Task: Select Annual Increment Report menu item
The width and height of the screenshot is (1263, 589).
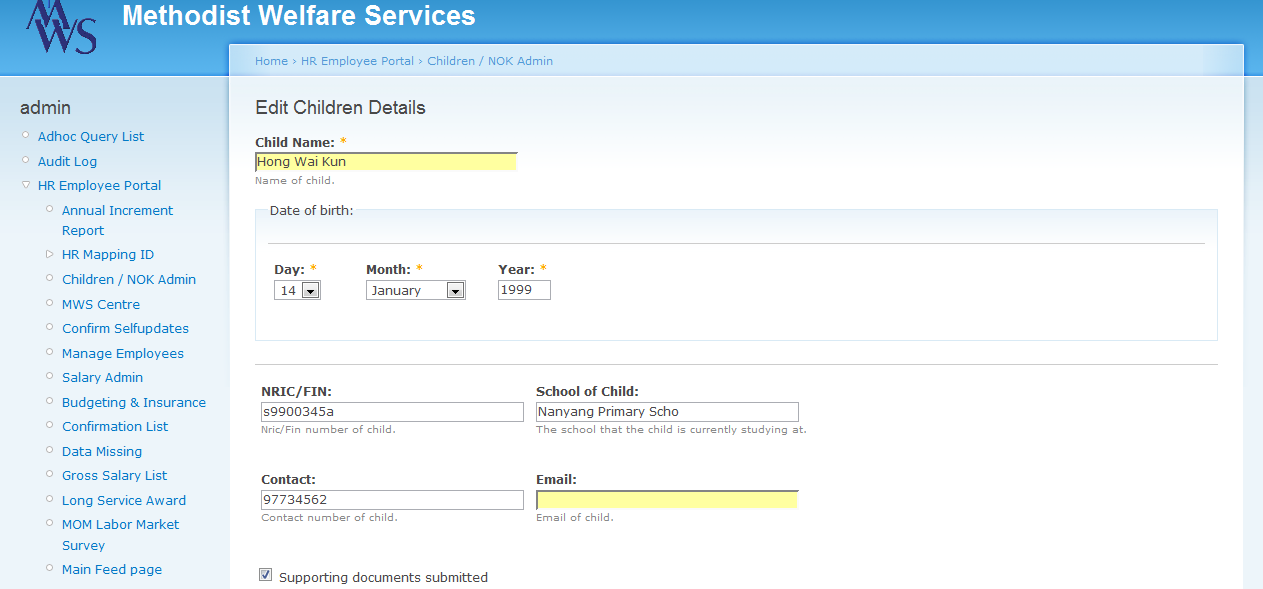Action: coord(117,220)
